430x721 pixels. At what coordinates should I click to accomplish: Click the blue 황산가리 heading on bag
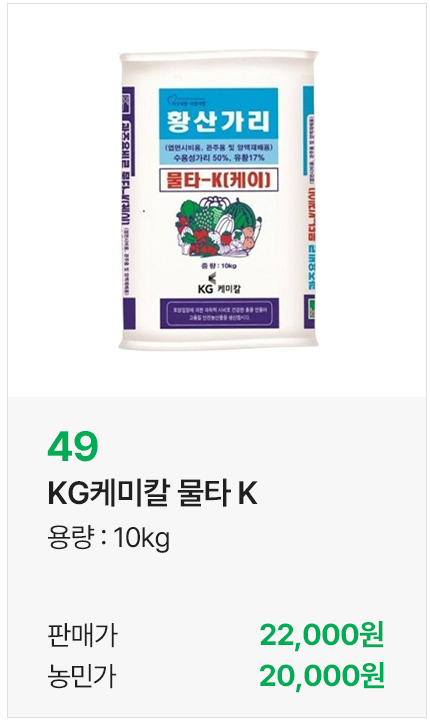[218, 120]
